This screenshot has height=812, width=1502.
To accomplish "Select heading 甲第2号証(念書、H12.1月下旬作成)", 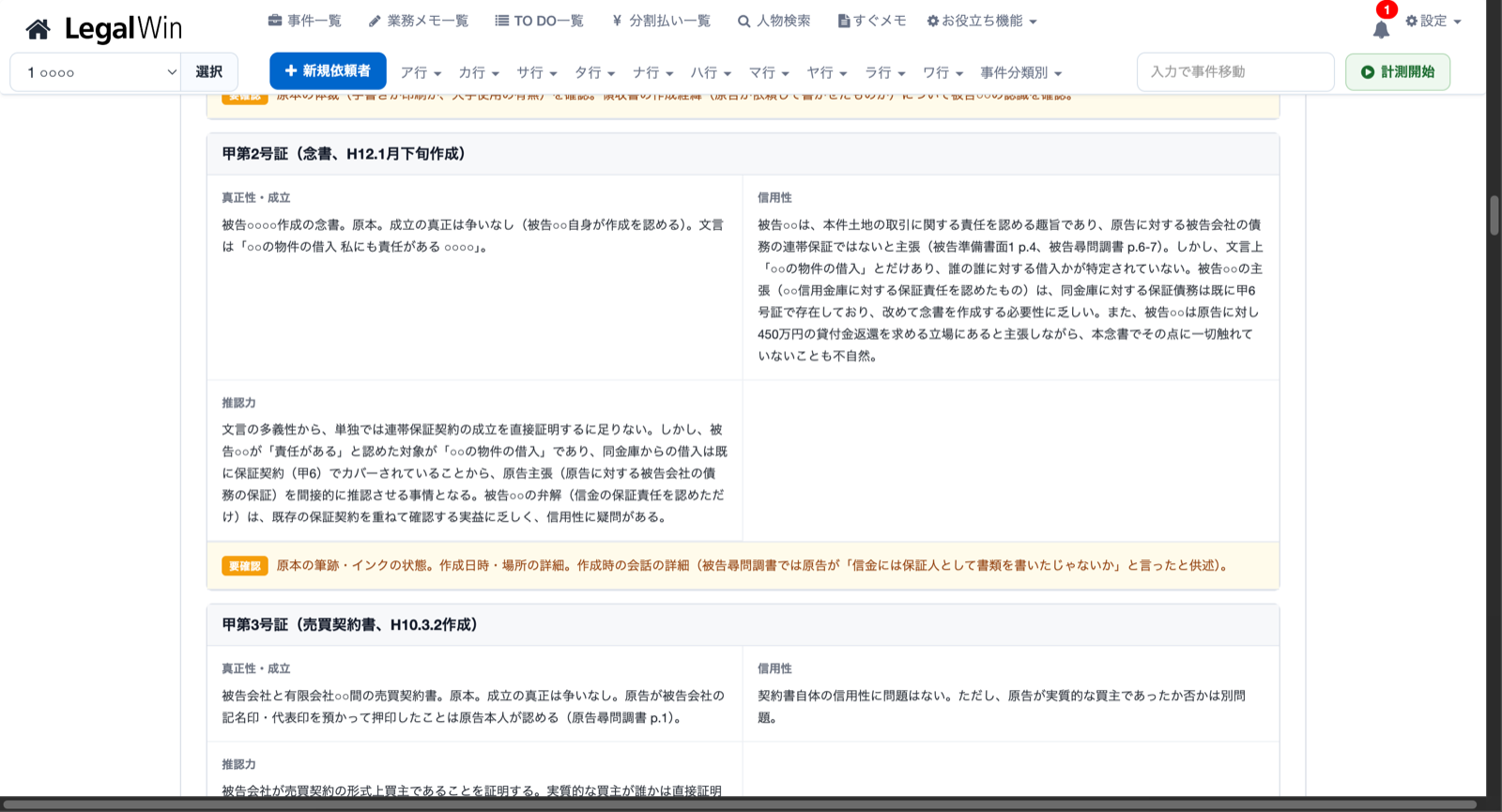I will pos(344,154).
